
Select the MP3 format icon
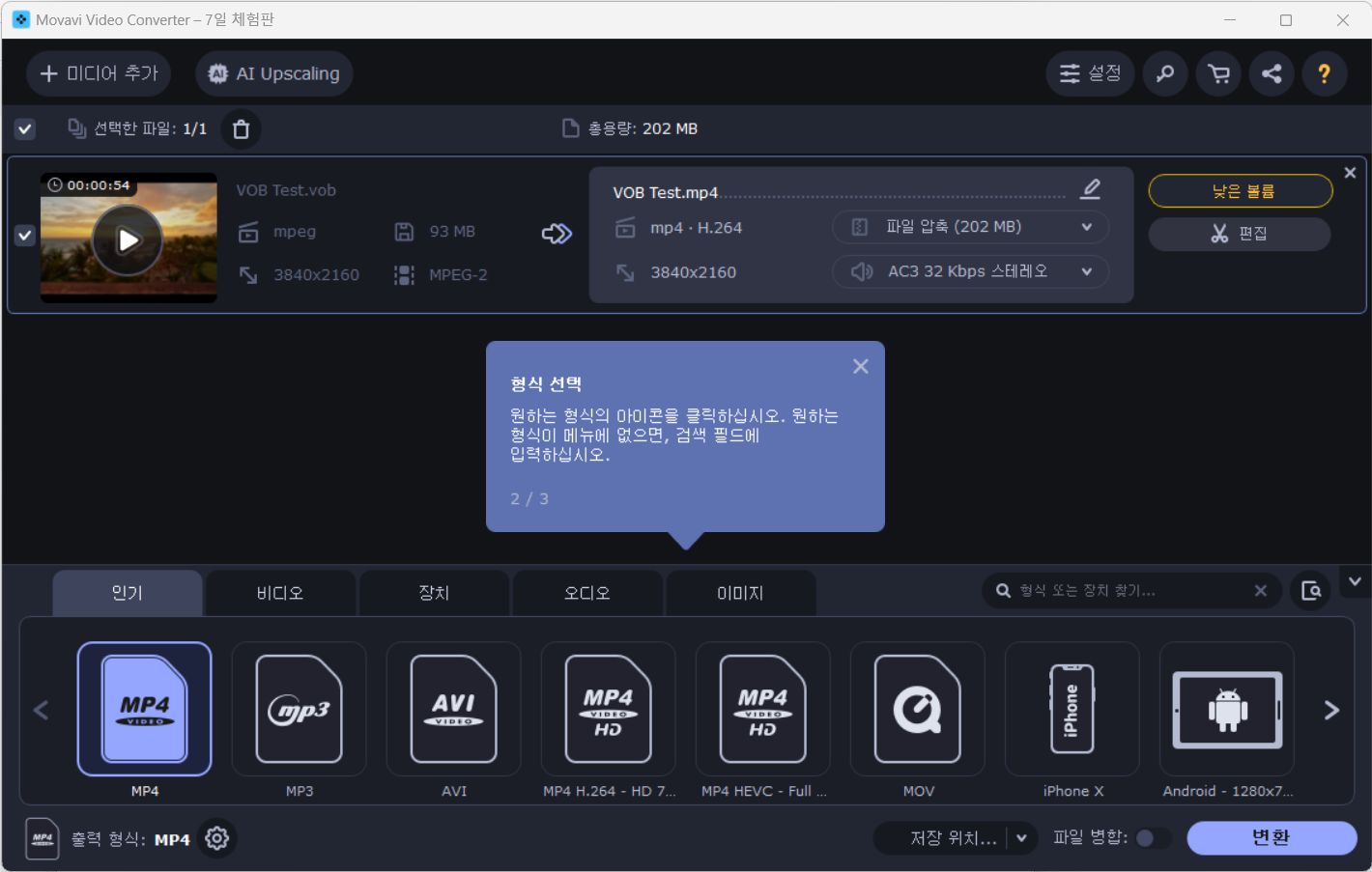pyautogui.click(x=300, y=710)
